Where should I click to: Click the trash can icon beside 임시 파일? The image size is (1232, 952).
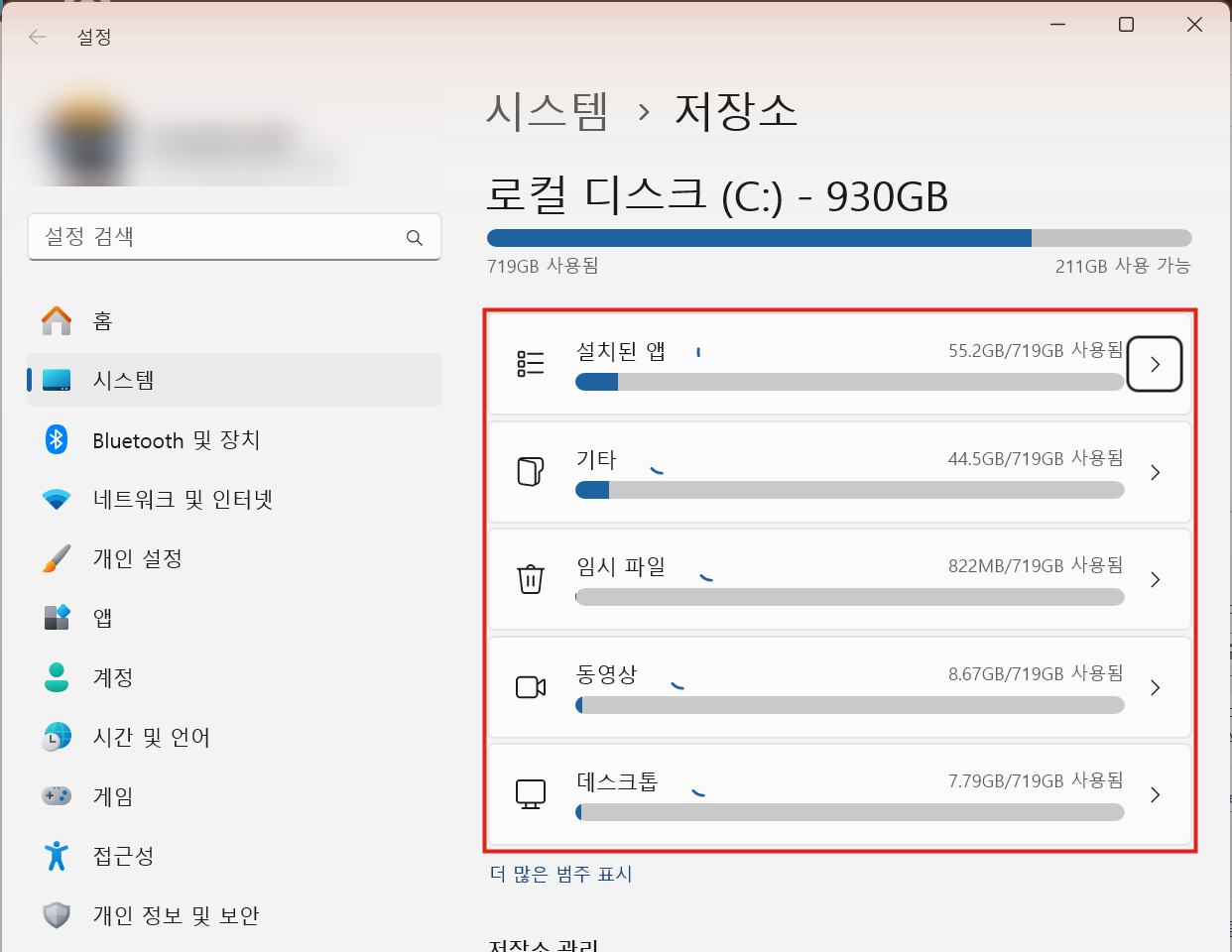point(531,578)
